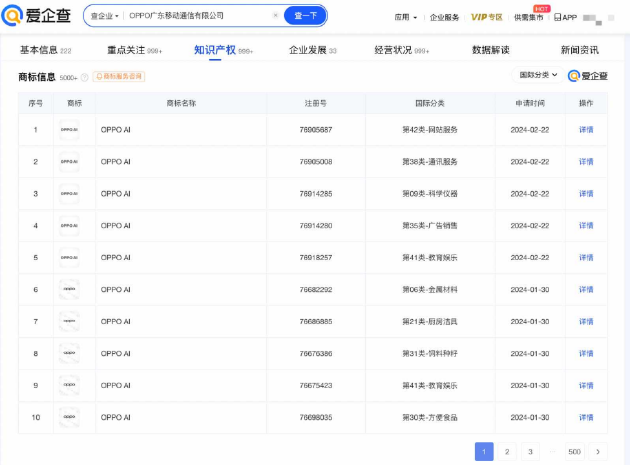The height and width of the screenshot is (465, 630).
Task: Open 详情 for 第09类-科学仪器 row
Action: pyautogui.click(x=586, y=194)
